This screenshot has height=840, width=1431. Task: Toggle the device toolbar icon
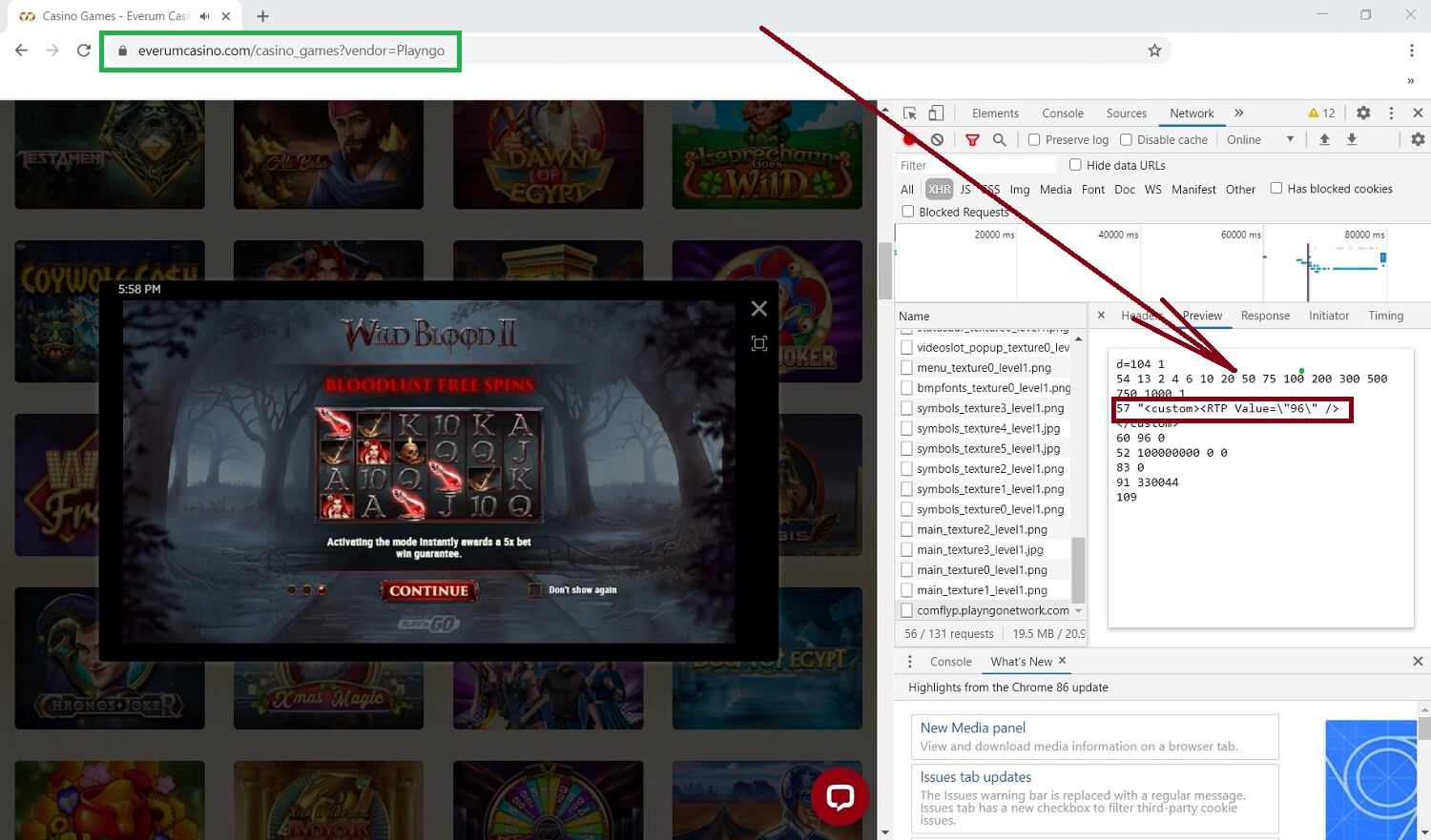point(936,113)
